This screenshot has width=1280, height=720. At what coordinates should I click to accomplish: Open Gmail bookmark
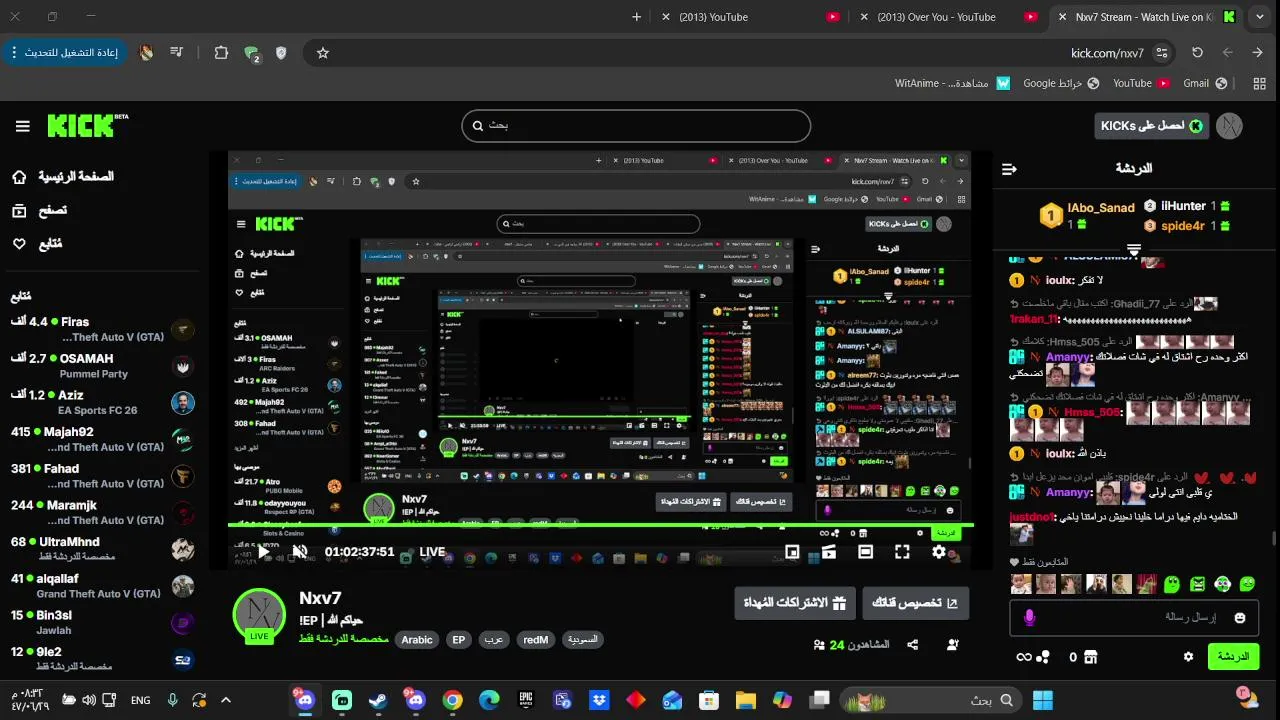pos(1205,83)
